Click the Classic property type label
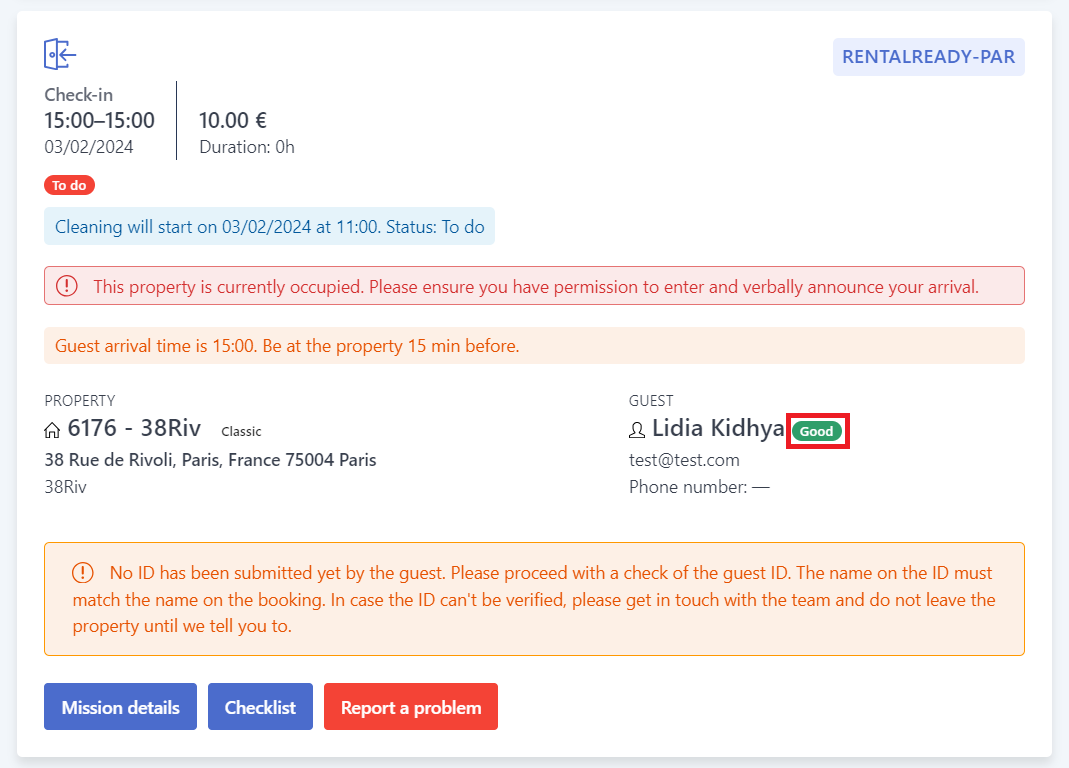 pyautogui.click(x=241, y=431)
